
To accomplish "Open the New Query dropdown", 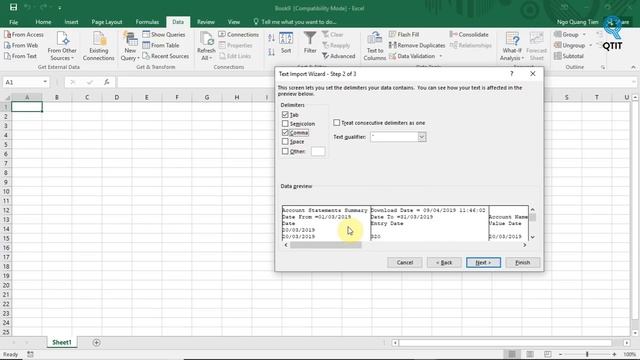I will click(x=130, y=47).
